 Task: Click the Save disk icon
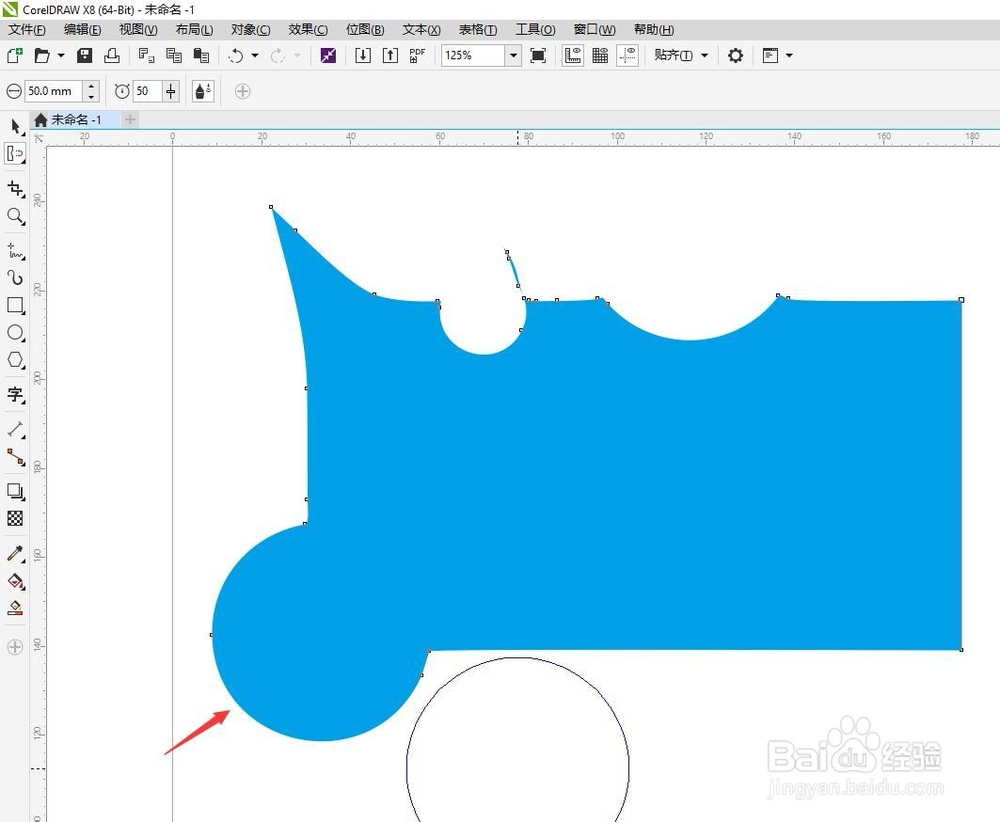point(84,55)
